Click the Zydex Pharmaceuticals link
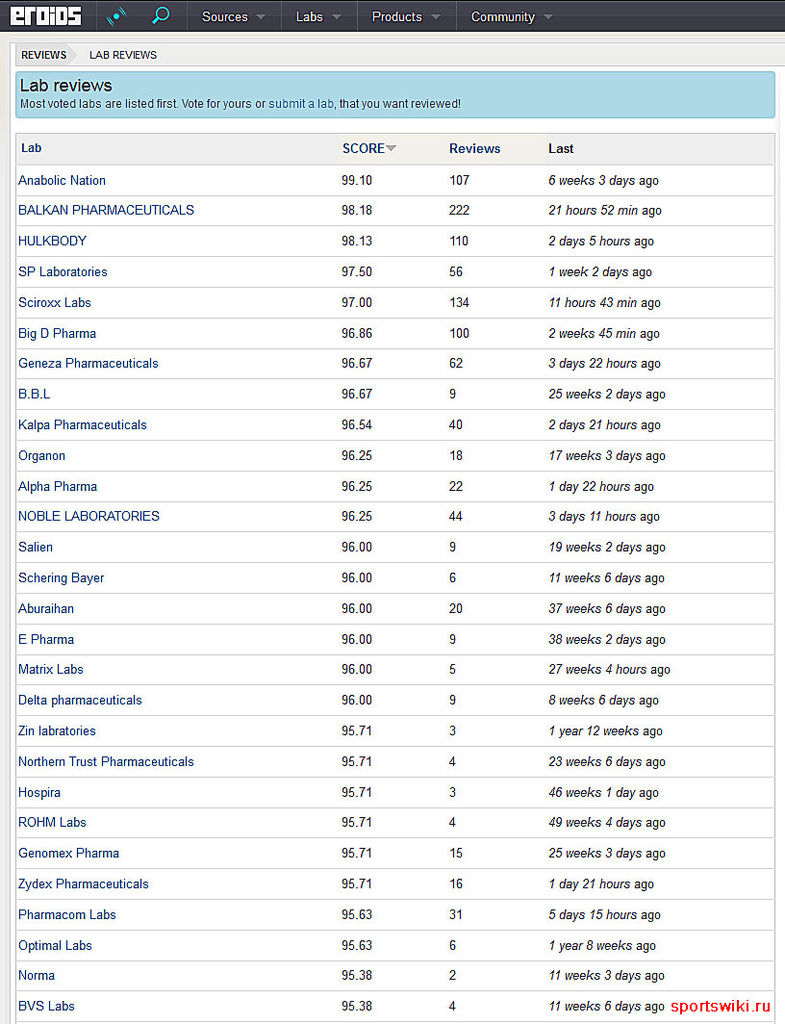Screen dimensions: 785x1024 point(83,884)
